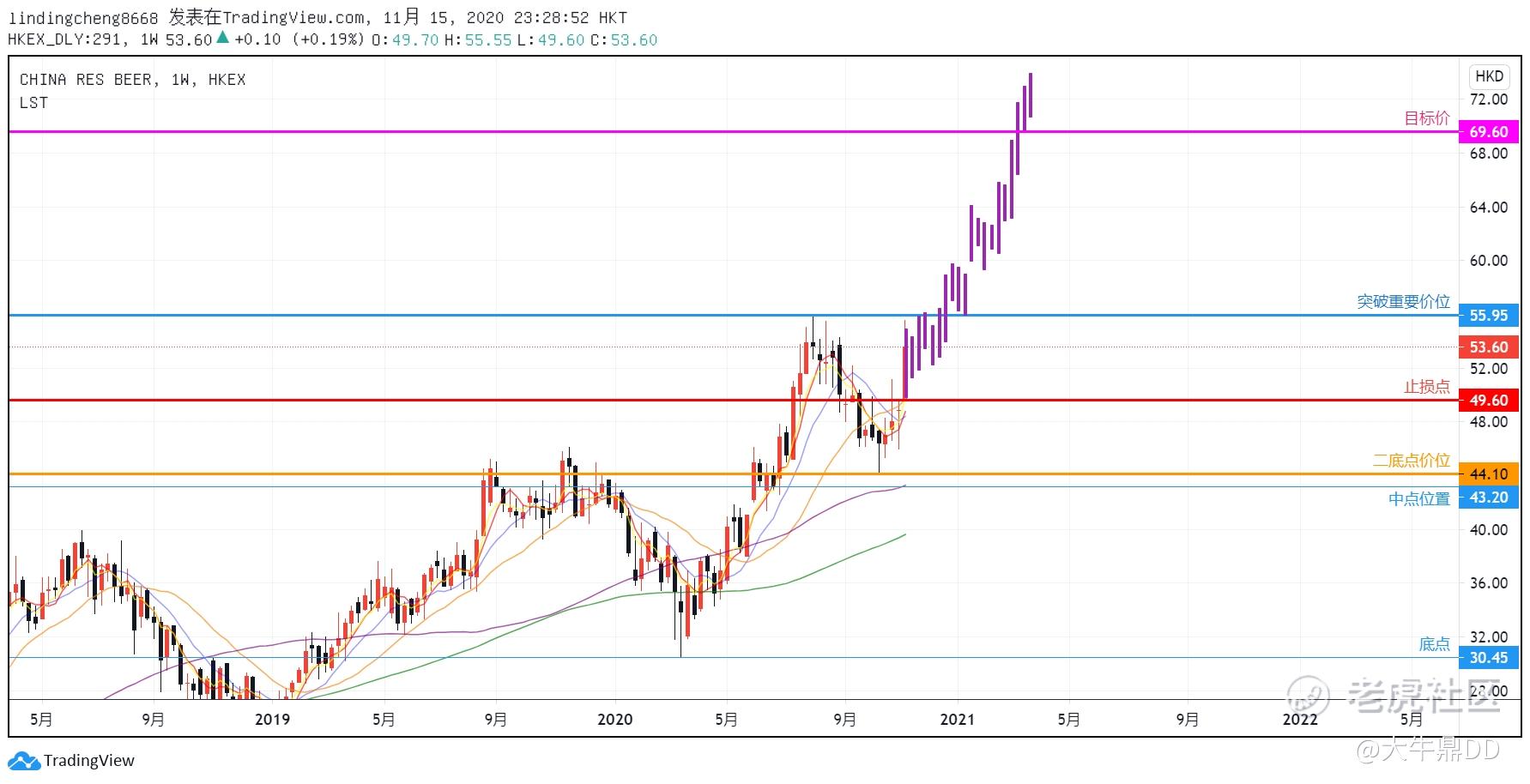
Task: Click the 72.00 price axis label
Action: (1489, 100)
